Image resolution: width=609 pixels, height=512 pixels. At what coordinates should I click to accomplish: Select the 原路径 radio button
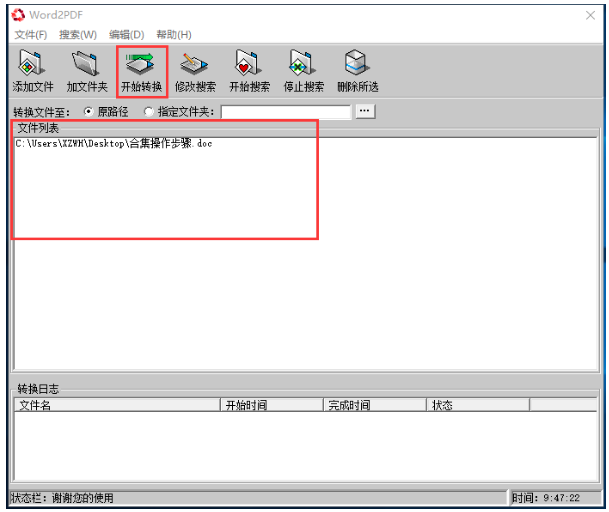[x=89, y=112]
